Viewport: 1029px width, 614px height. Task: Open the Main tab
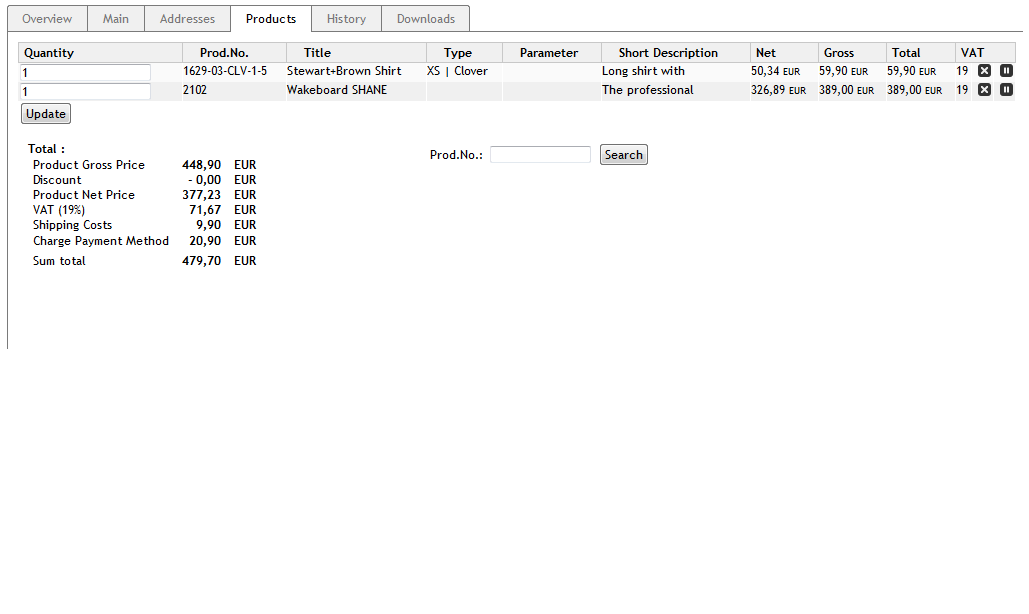point(116,19)
